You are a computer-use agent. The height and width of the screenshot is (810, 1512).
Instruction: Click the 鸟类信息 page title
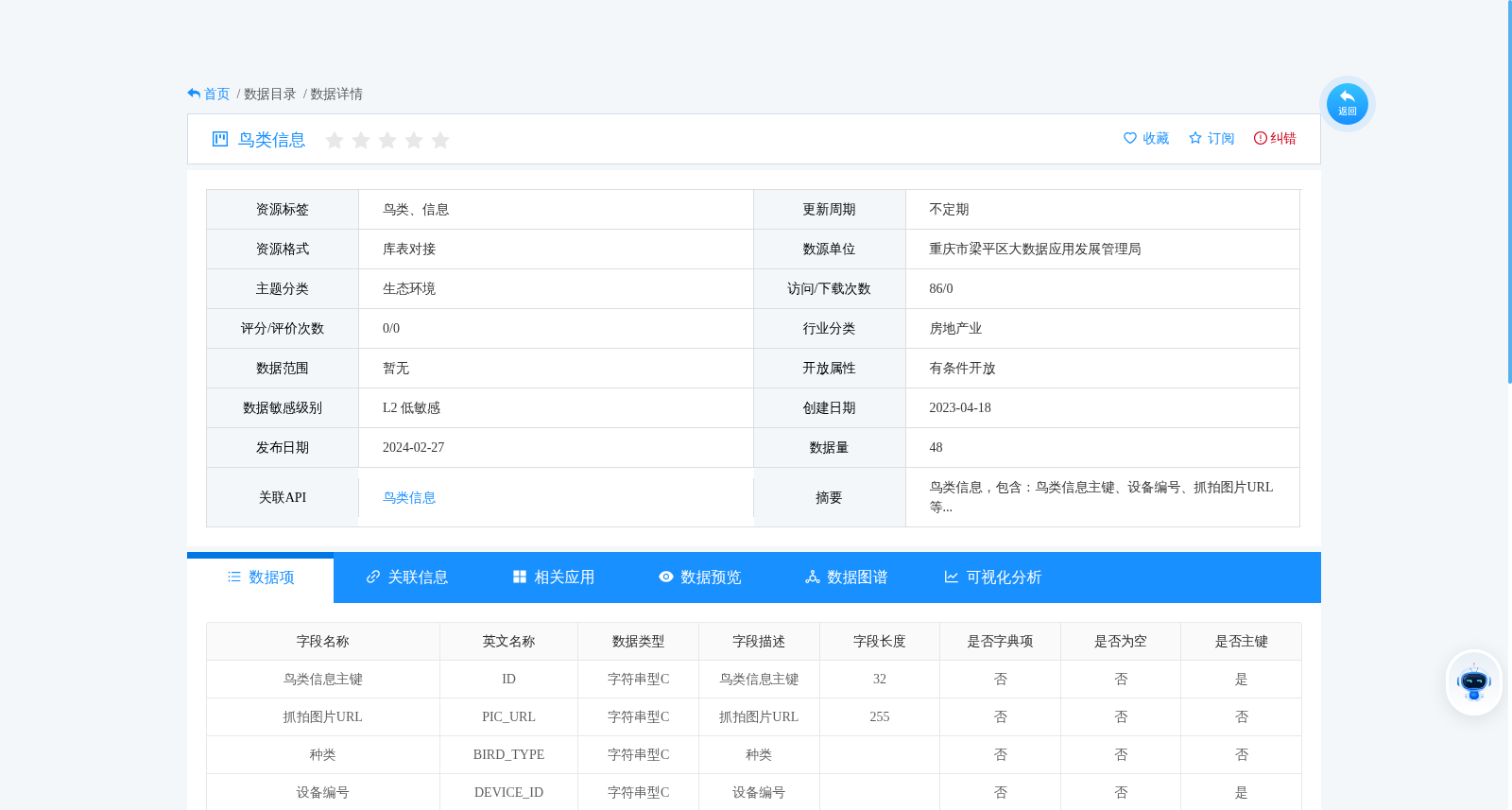pos(272,140)
